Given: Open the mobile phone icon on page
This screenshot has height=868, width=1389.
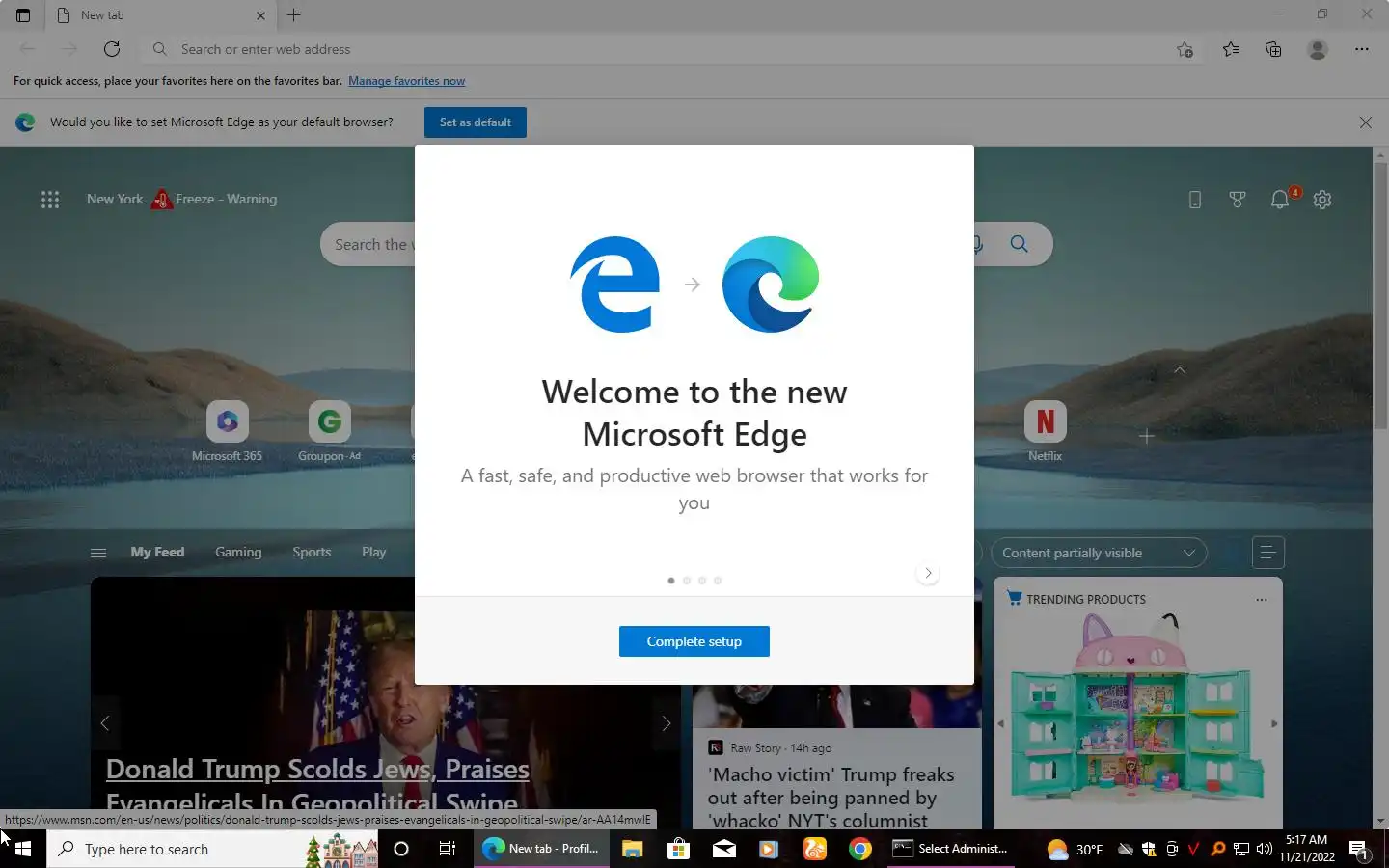Looking at the screenshot, I should (1195, 200).
